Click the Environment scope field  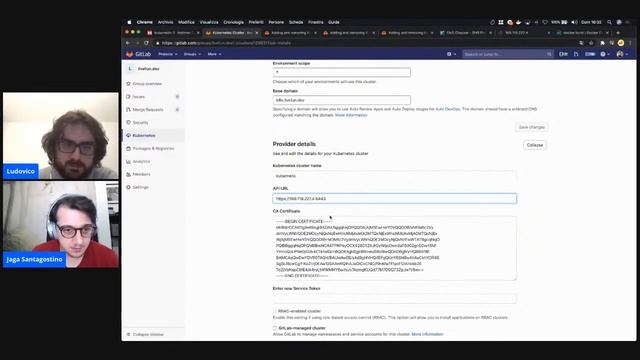(342, 72)
